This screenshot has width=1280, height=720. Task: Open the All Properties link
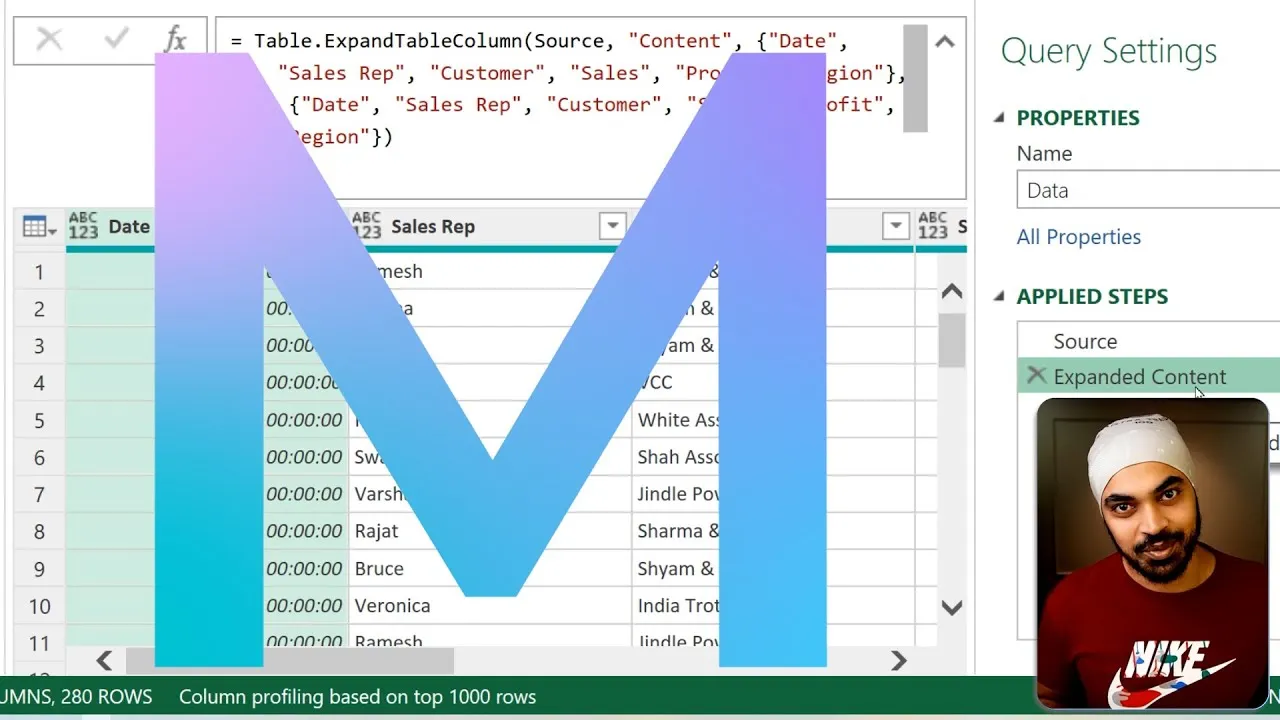pos(1078,237)
